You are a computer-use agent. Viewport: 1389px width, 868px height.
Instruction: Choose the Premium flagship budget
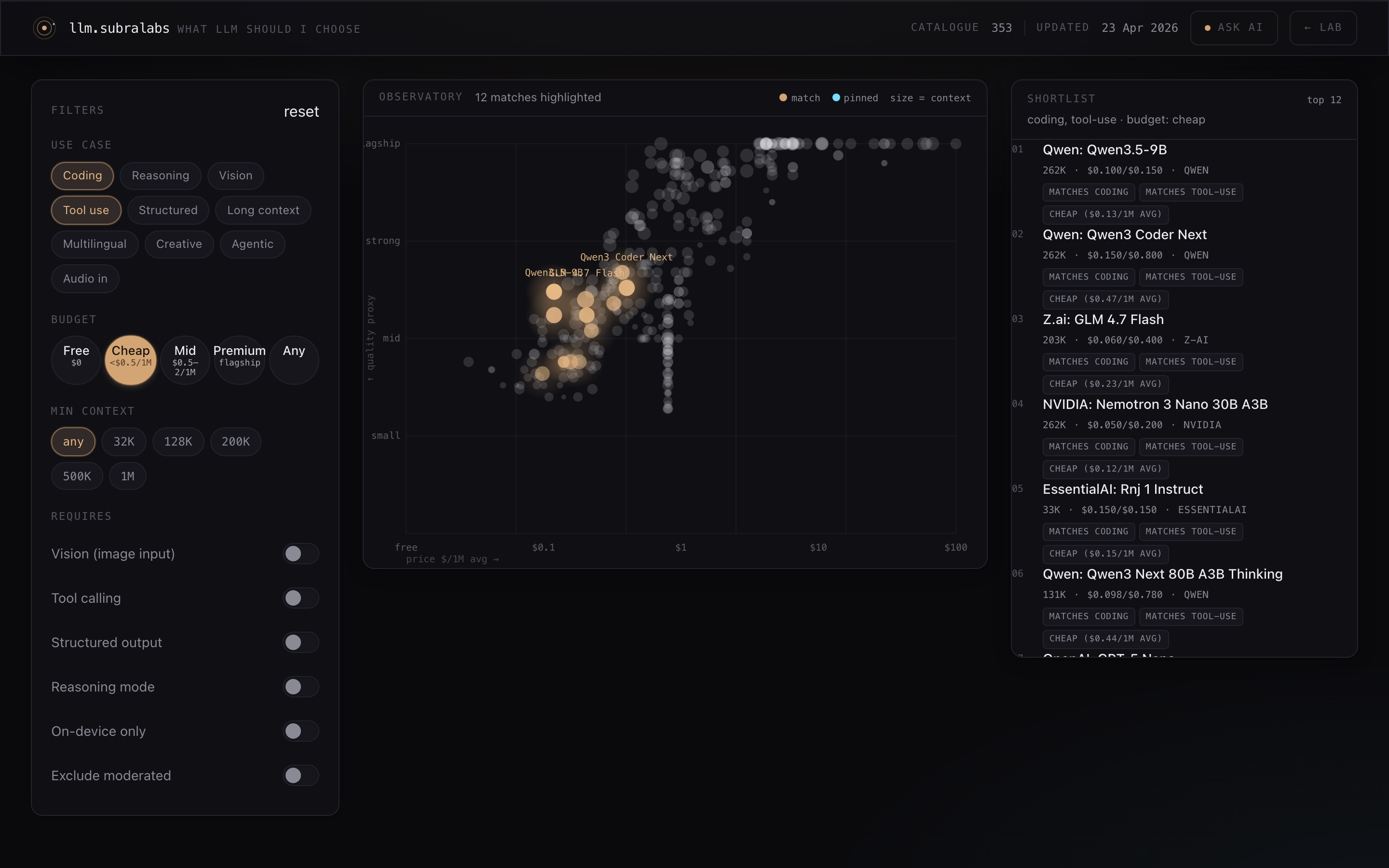click(239, 360)
